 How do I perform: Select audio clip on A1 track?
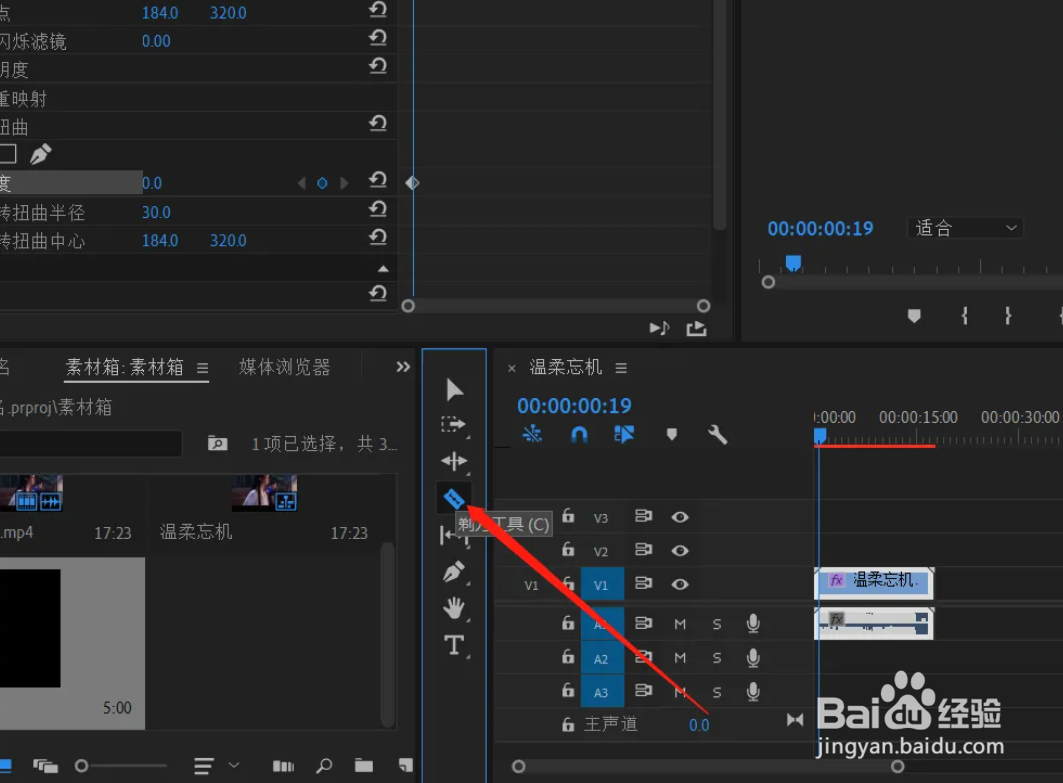874,623
